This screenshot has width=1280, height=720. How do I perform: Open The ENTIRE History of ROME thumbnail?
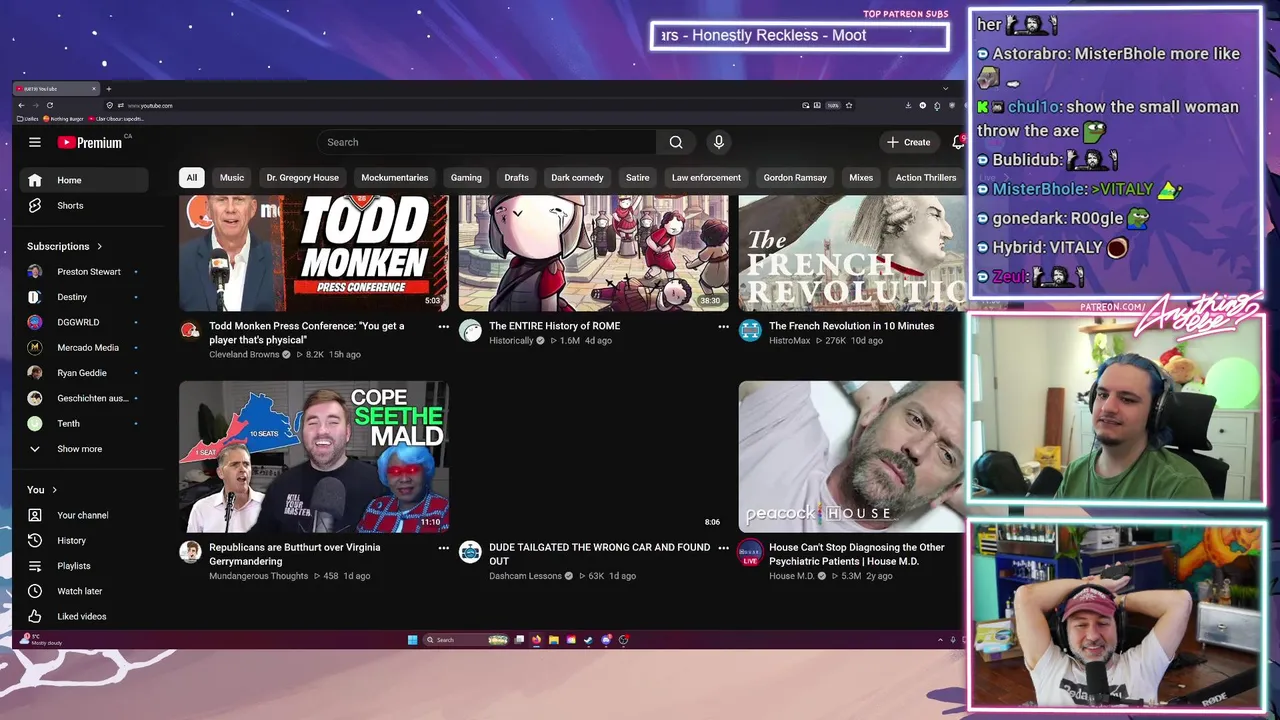pyautogui.click(x=594, y=253)
